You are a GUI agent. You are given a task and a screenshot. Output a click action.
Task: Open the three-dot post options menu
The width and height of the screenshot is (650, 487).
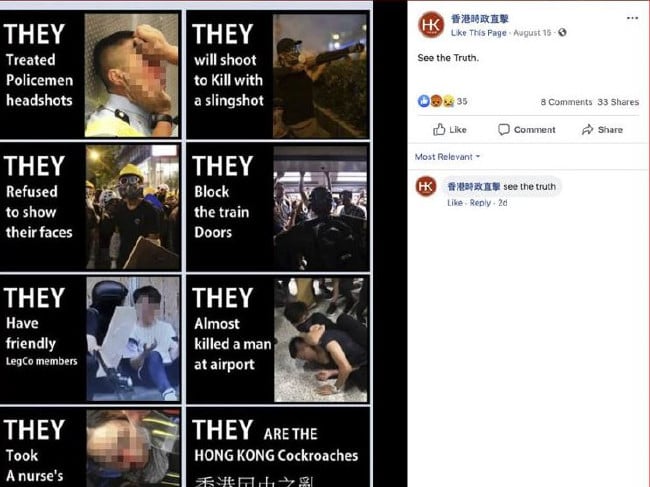tap(632, 18)
